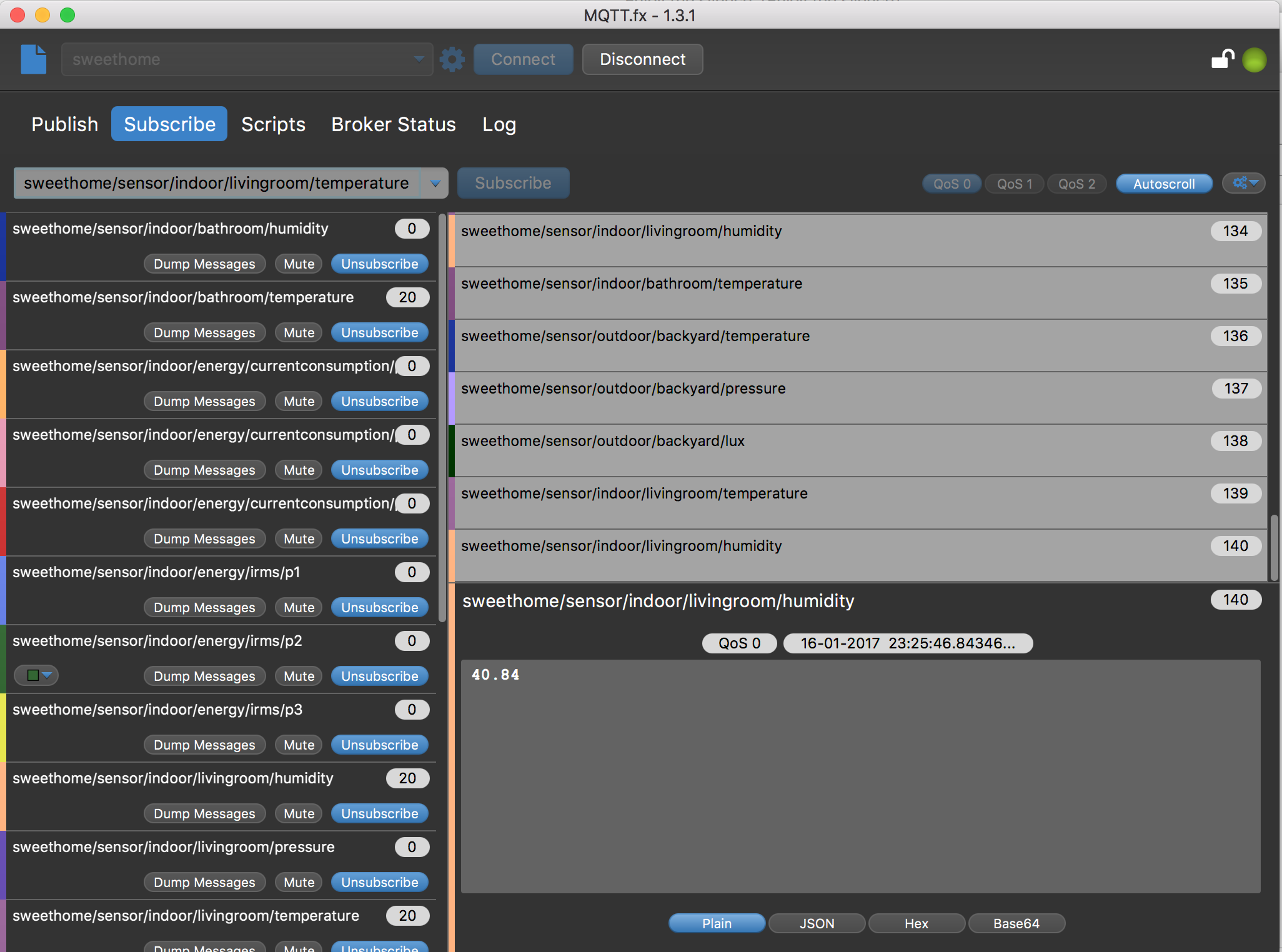Open connection settings via the gear icon
Image resolution: width=1282 pixels, height=952 pixels.
coord(452,59)
